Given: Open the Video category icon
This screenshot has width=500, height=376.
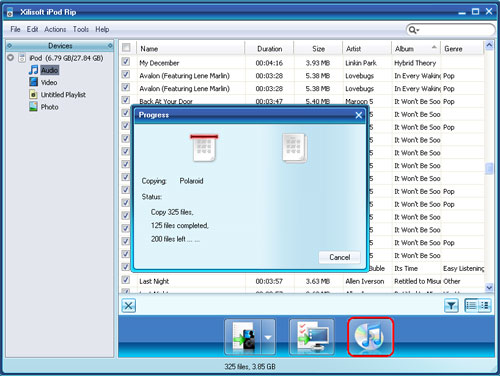Looking at the screenshot, I should click(x=33, y=82).
